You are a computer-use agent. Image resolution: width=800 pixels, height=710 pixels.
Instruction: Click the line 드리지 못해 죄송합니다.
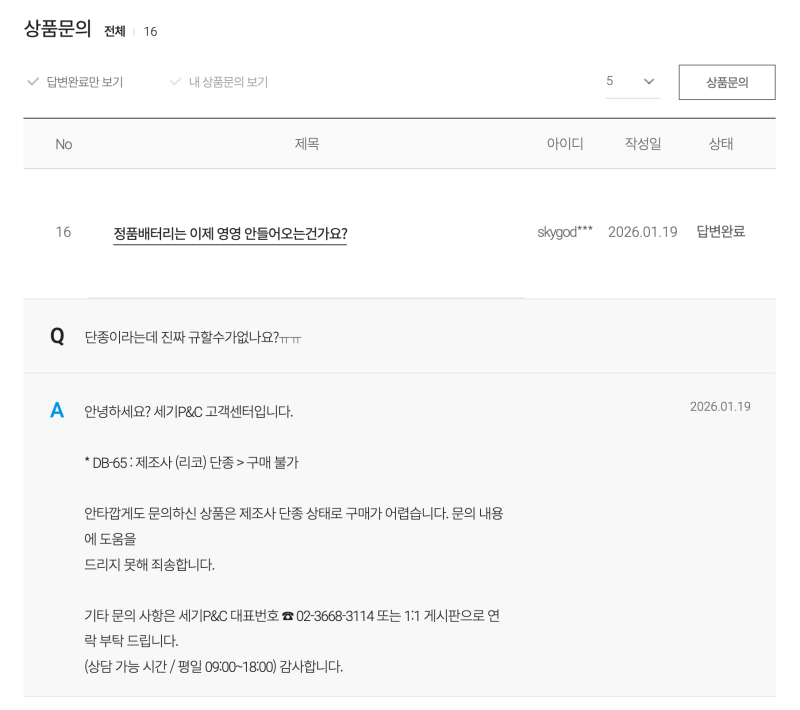(149, 565)
